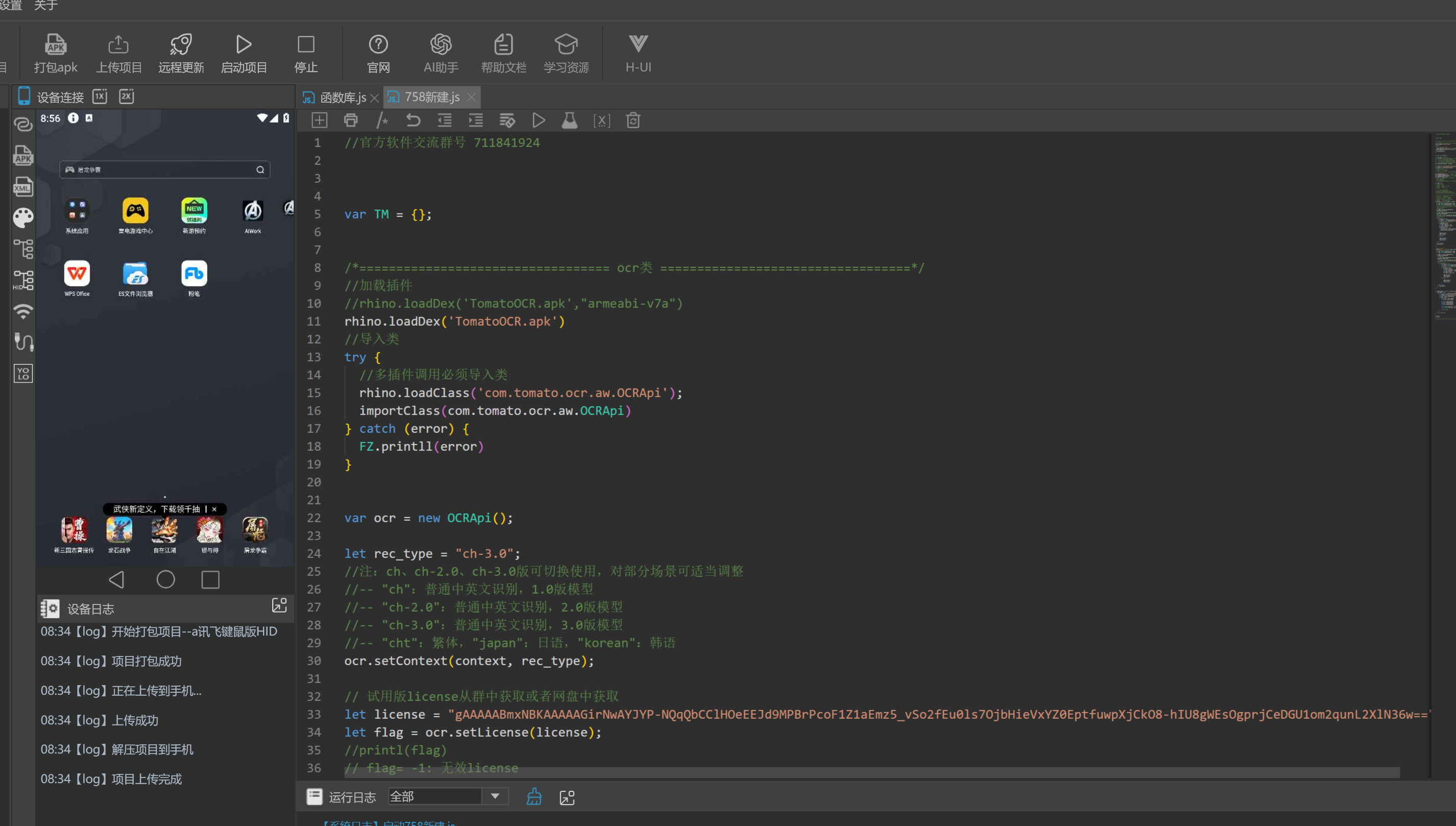
Task: Close the 函数库.js tab
Action: tap(374, 98)
